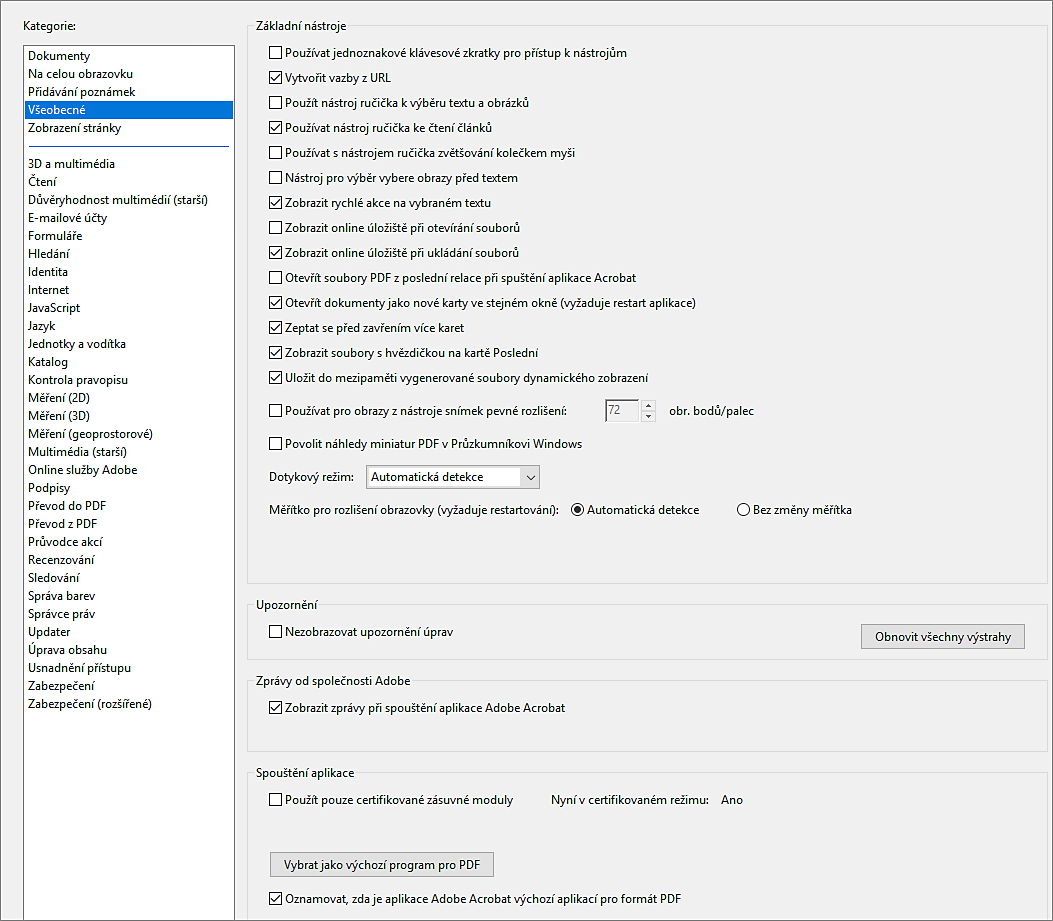
Task: Uncheck 'Zobrazit online úložiště při ukládání souborů'
Action: point(275,253)
